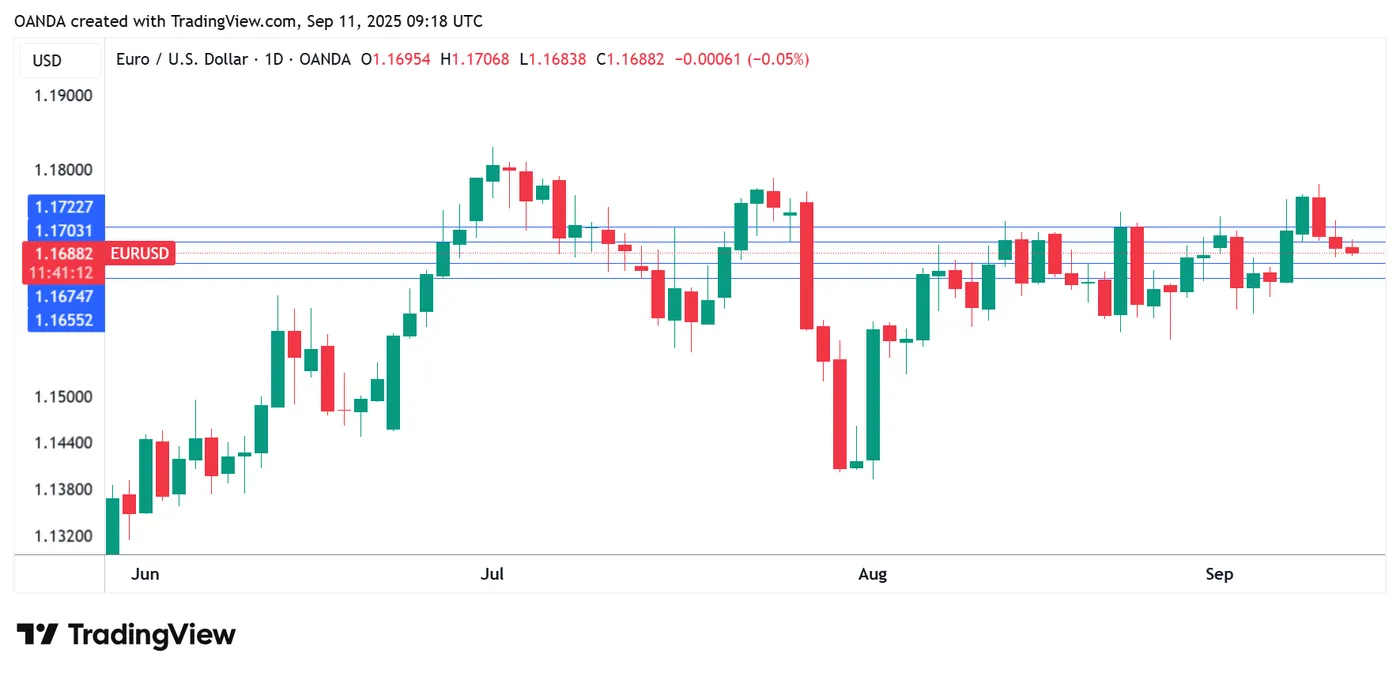The width and height of the screenshot is (1400, 676).
Task: Select the red EURUSD price tag
Action: click(140, 254)
